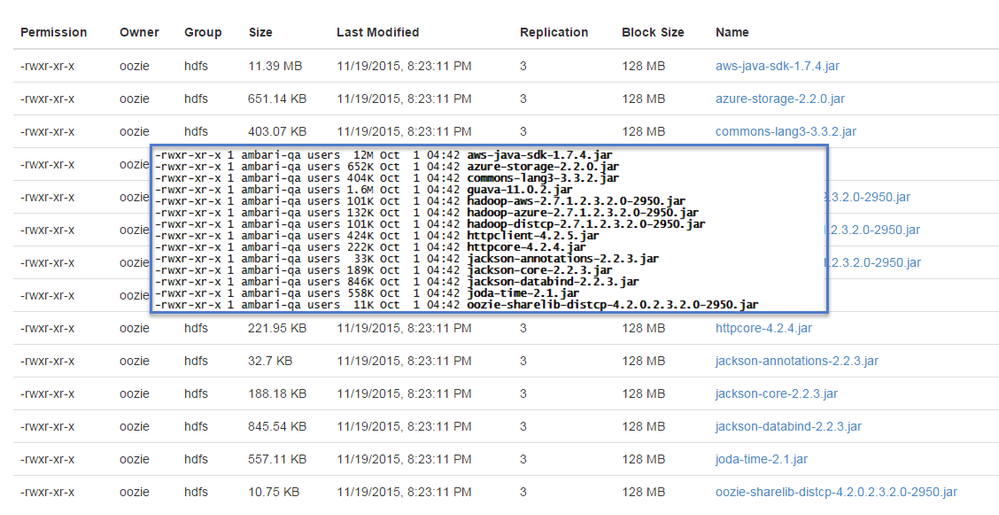999x515 pixels.
Task: Click permission cell in jackson-core row
Action: point(47,394)
